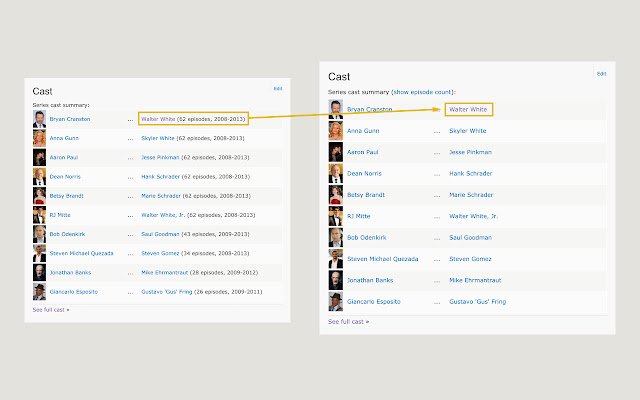
Task: Open Bryan Cranston link in left cast panel
Action: (70, 119)
